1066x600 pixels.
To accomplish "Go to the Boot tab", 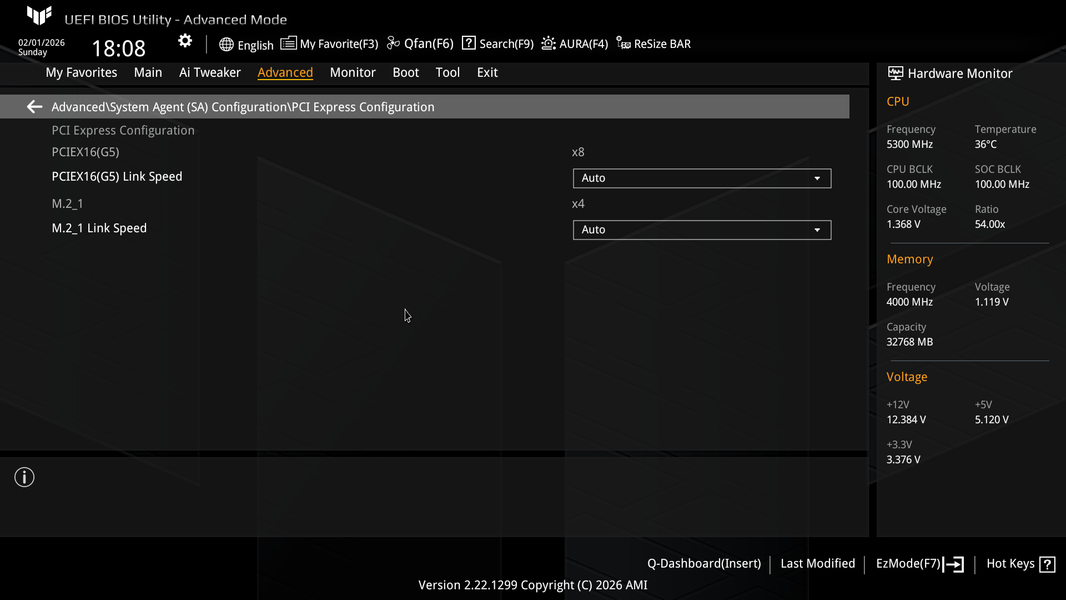I will pos(405,72).
